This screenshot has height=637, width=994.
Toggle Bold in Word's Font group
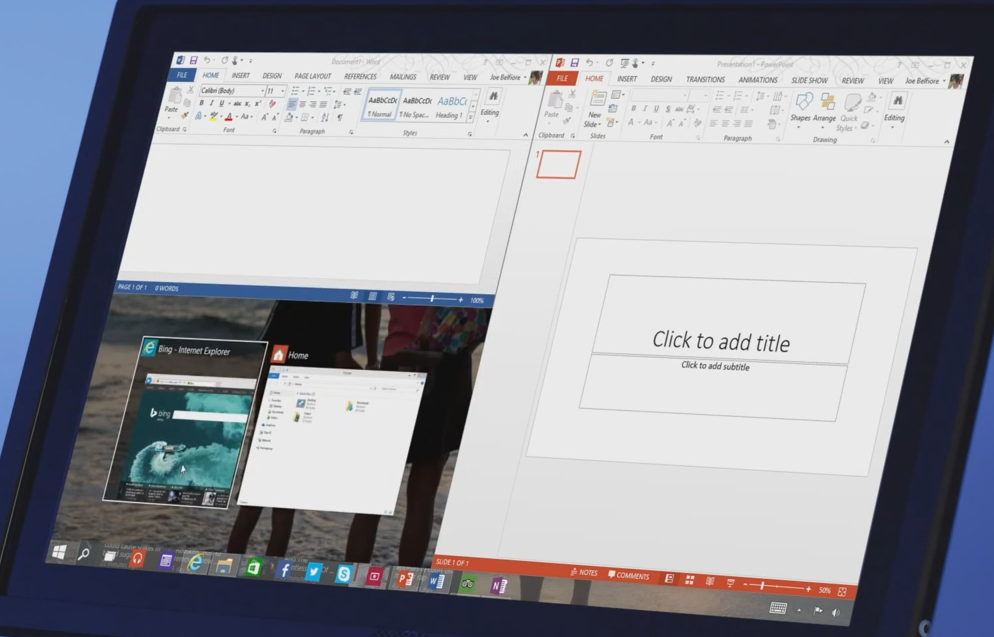click(x=202, y=103)
